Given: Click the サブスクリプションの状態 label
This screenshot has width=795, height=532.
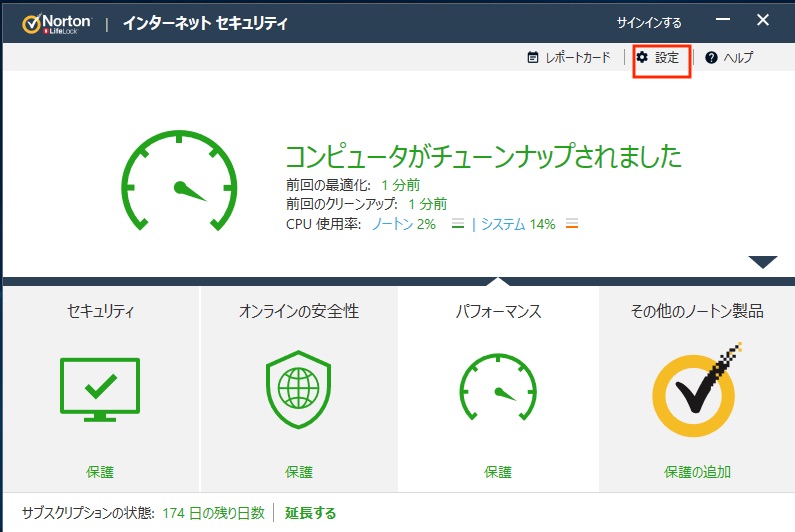Looking at the screenshot, I should click(x=88, y=513).
